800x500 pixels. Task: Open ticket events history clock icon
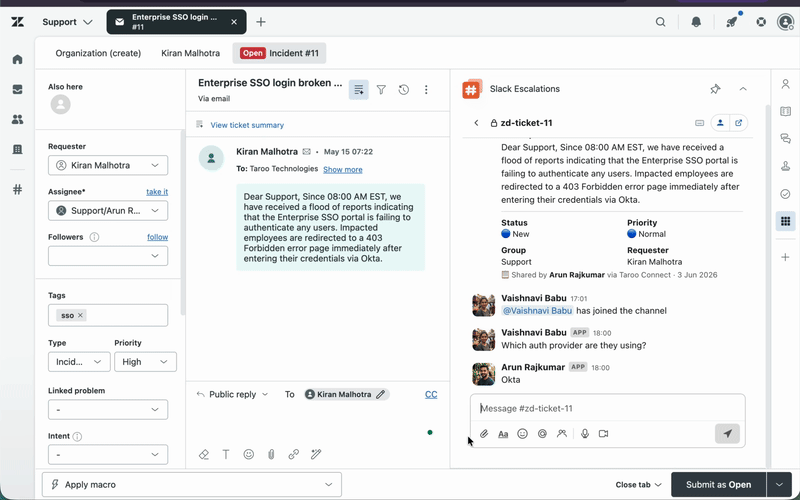404,90
